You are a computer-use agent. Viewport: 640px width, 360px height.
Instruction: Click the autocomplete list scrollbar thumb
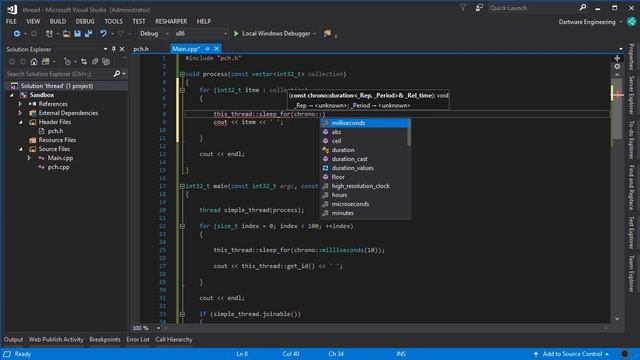409,132
